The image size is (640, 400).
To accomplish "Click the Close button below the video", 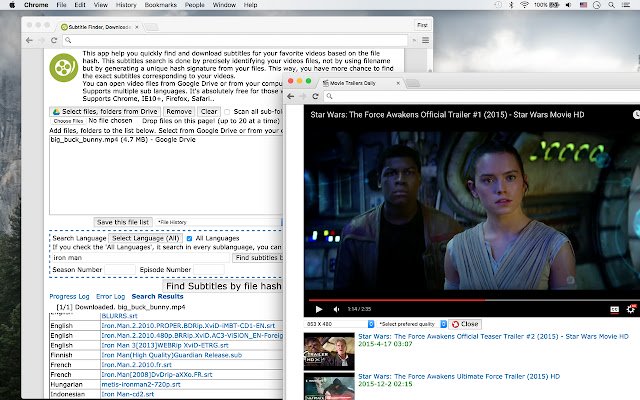I will click(x=465, y=324).
